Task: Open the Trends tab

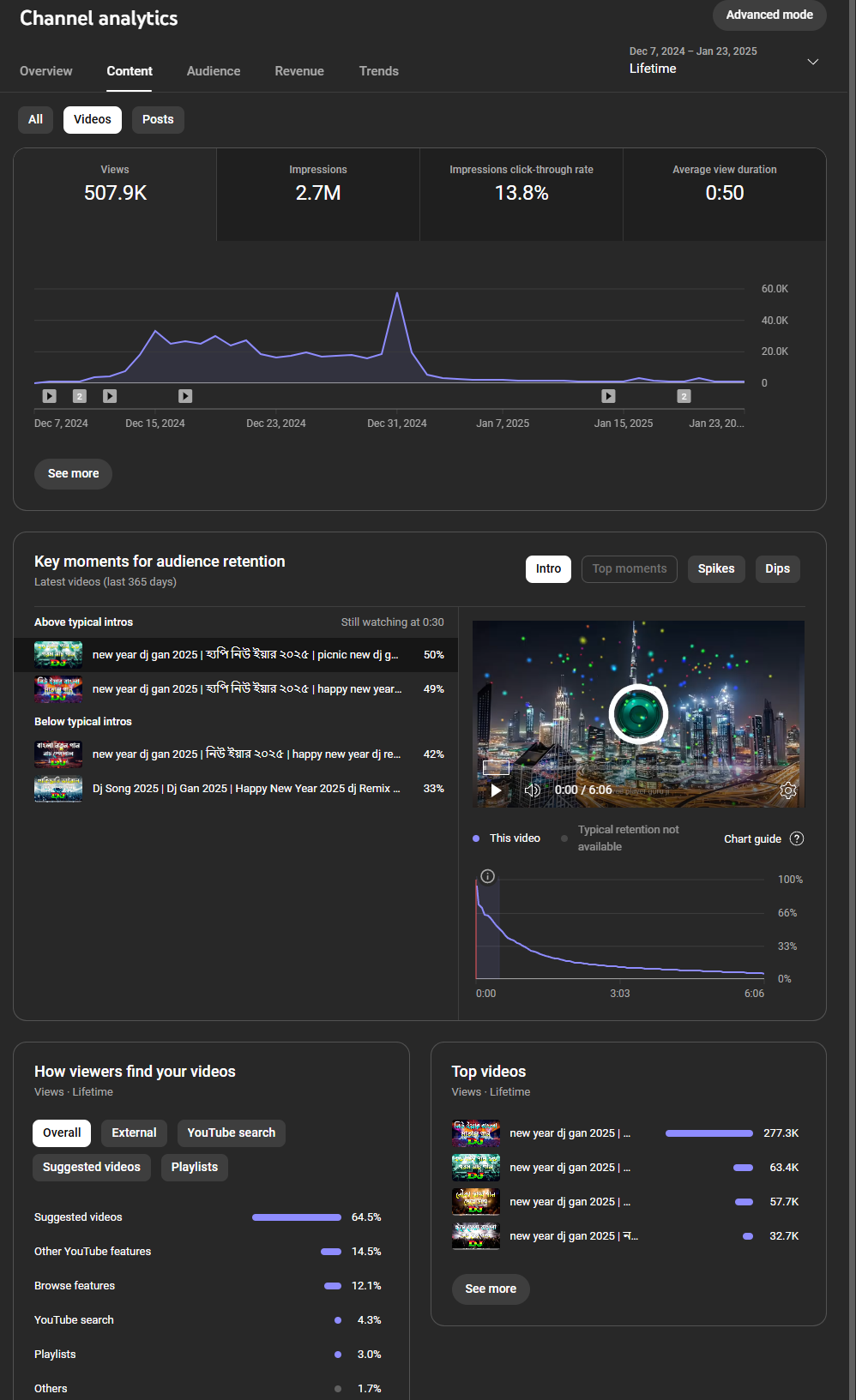Action: [x=379, y=71]
